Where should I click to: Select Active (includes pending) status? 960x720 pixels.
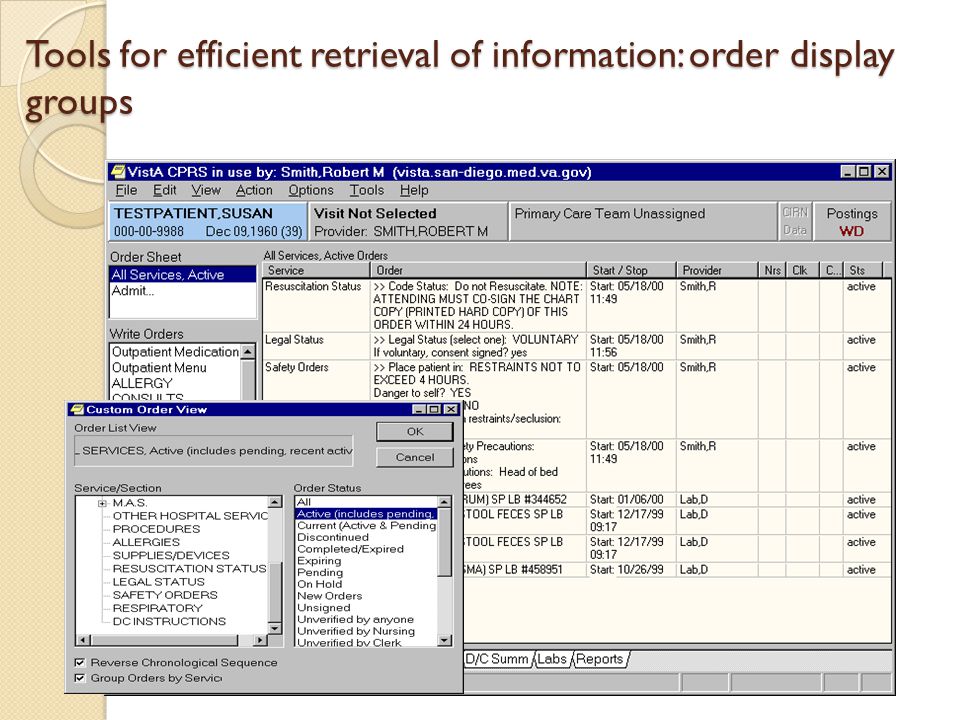pyautogui.click(x=366, y=514)
